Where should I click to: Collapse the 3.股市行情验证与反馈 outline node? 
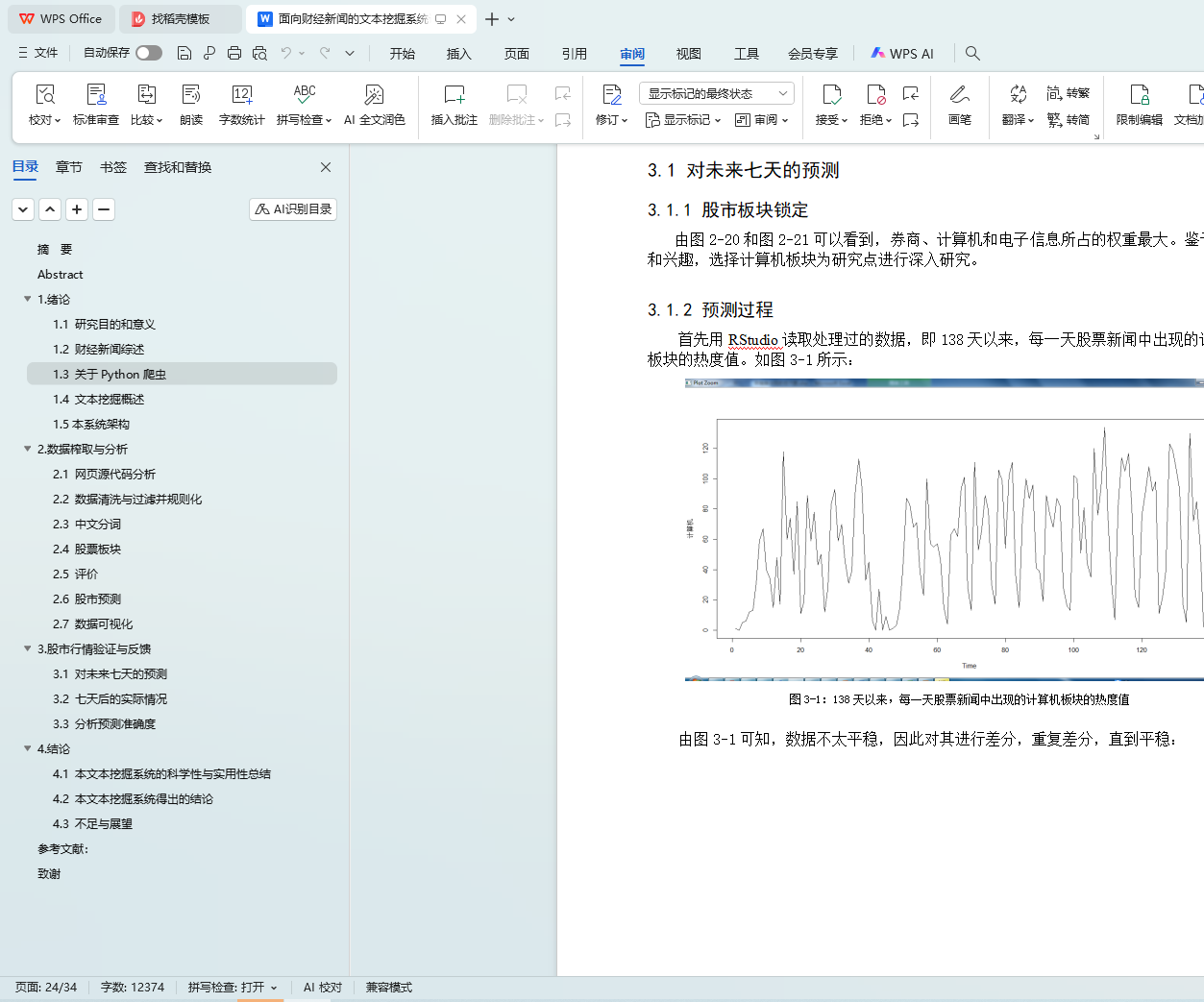[28, 648]
